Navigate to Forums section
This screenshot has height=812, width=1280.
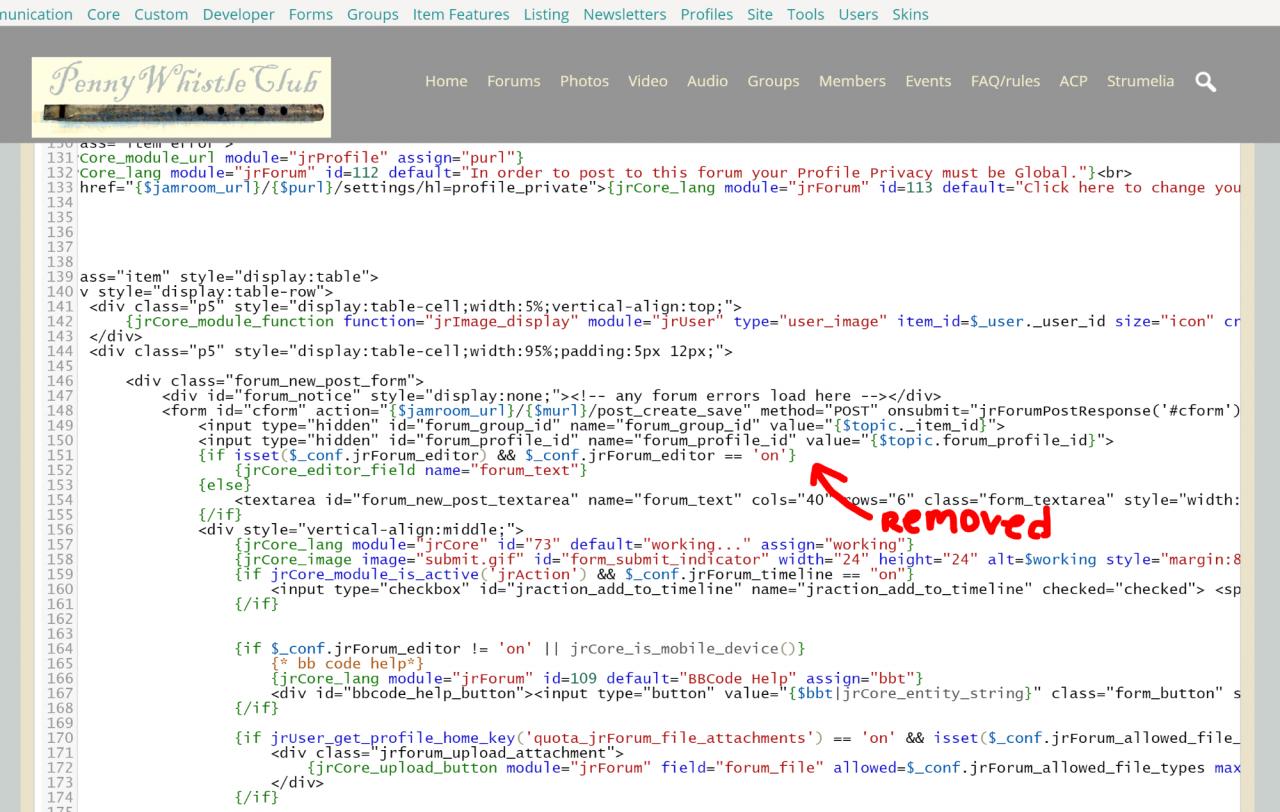click(513, 81)
